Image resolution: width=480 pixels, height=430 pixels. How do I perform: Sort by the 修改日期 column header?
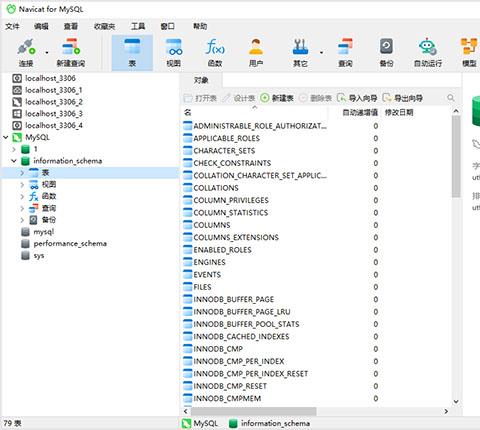pyautogui.click(x=399, y=113)
